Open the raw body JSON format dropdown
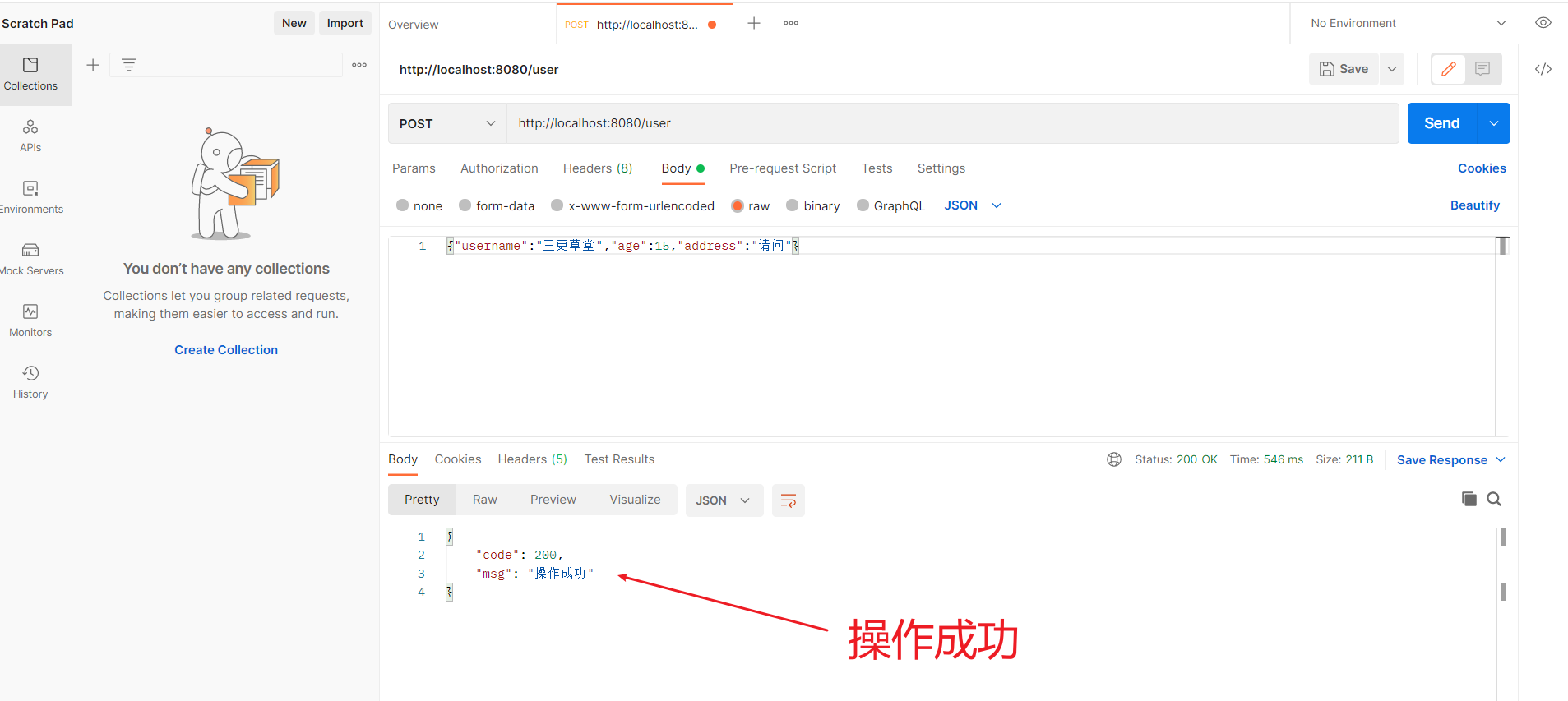Viewport: 1568px width, 701px height. point(973,205)
